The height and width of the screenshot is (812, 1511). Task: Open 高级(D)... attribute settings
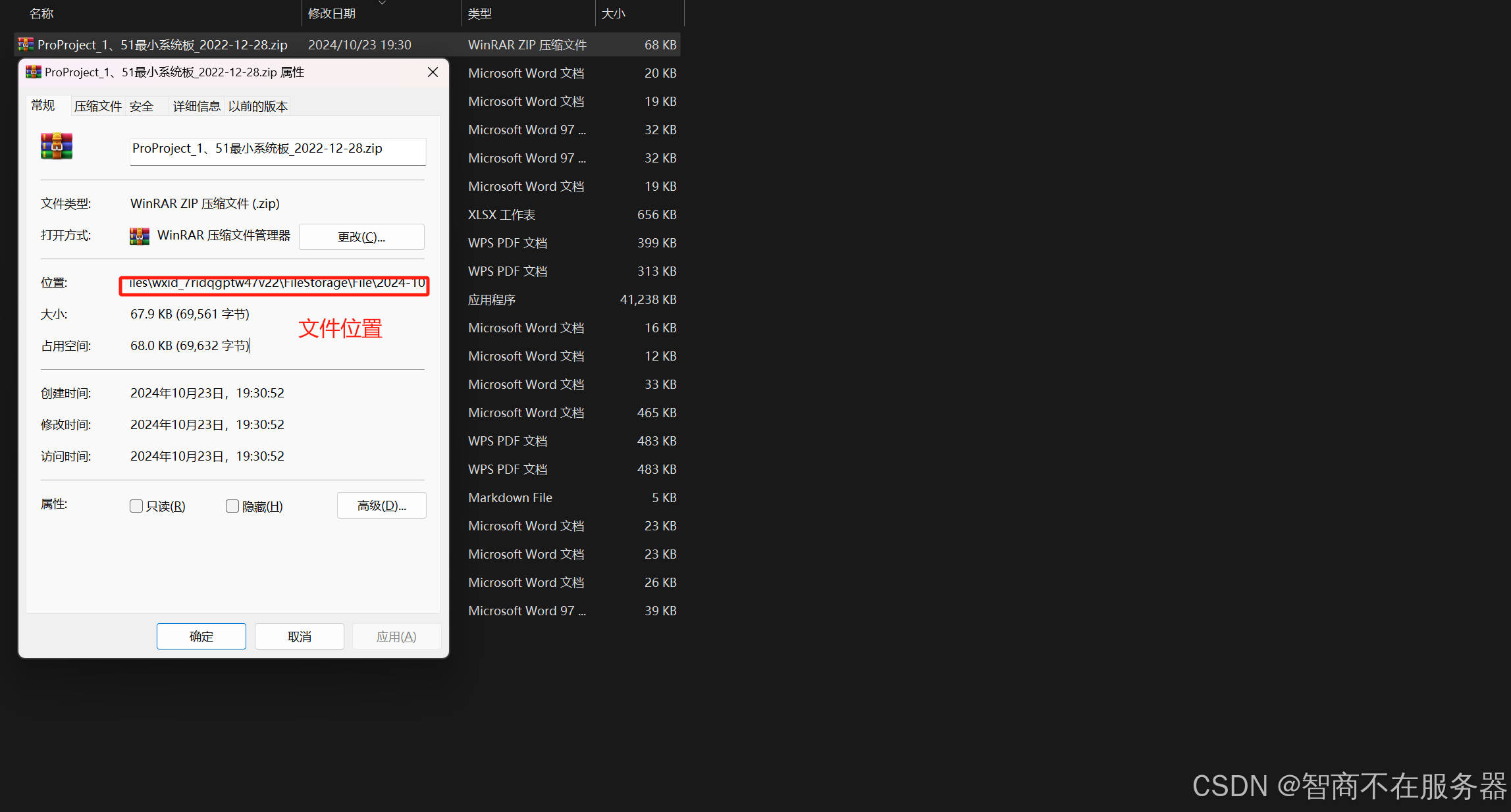pyautogui.click(x=381, y=505)
